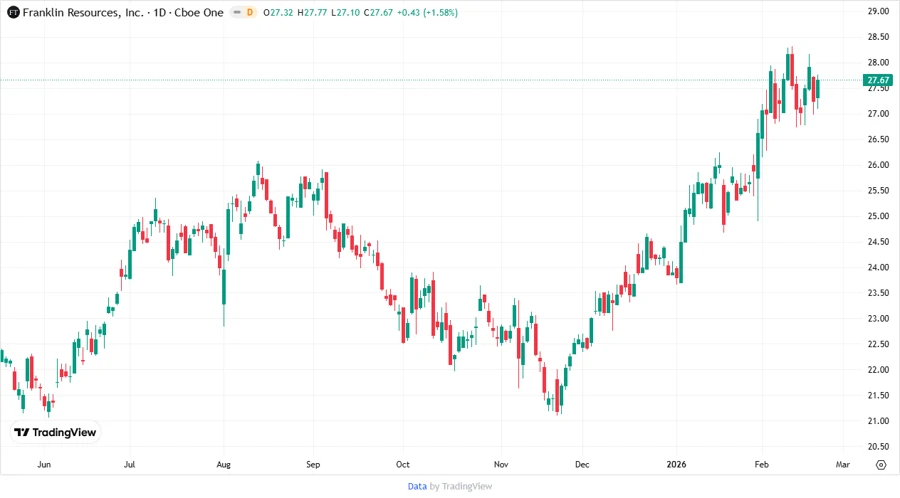900x498 pixels.
Task: Click the Jul label on time axis
Action: click(130, 464)
